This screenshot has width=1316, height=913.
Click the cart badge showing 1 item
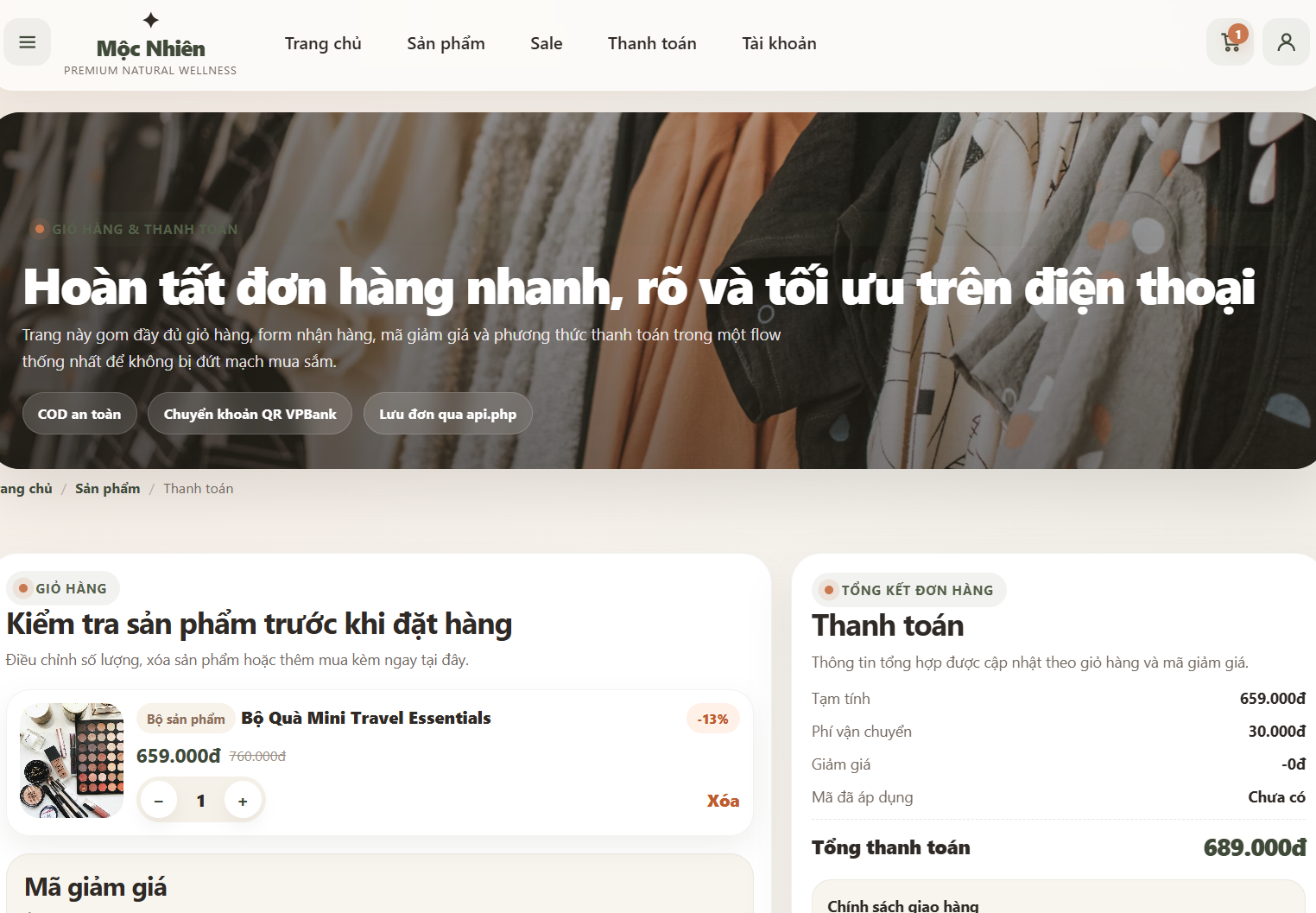1238,34
